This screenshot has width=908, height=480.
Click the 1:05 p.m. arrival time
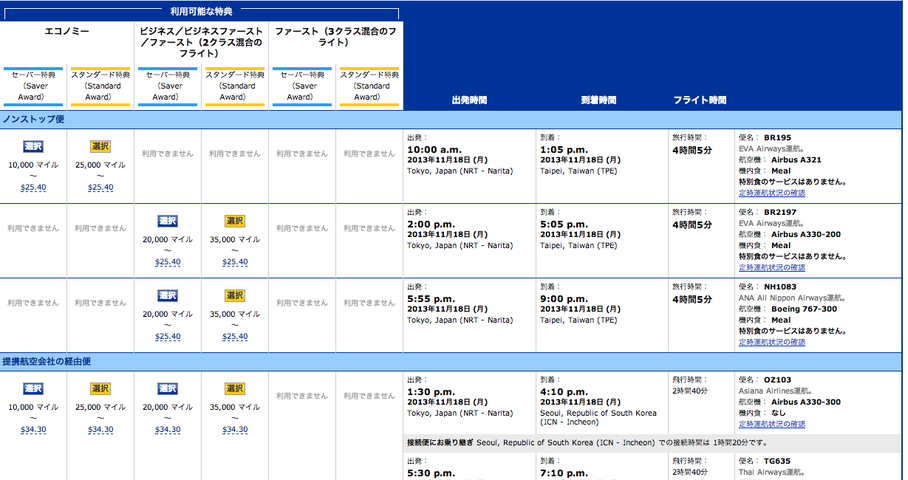tap(565, 150)
